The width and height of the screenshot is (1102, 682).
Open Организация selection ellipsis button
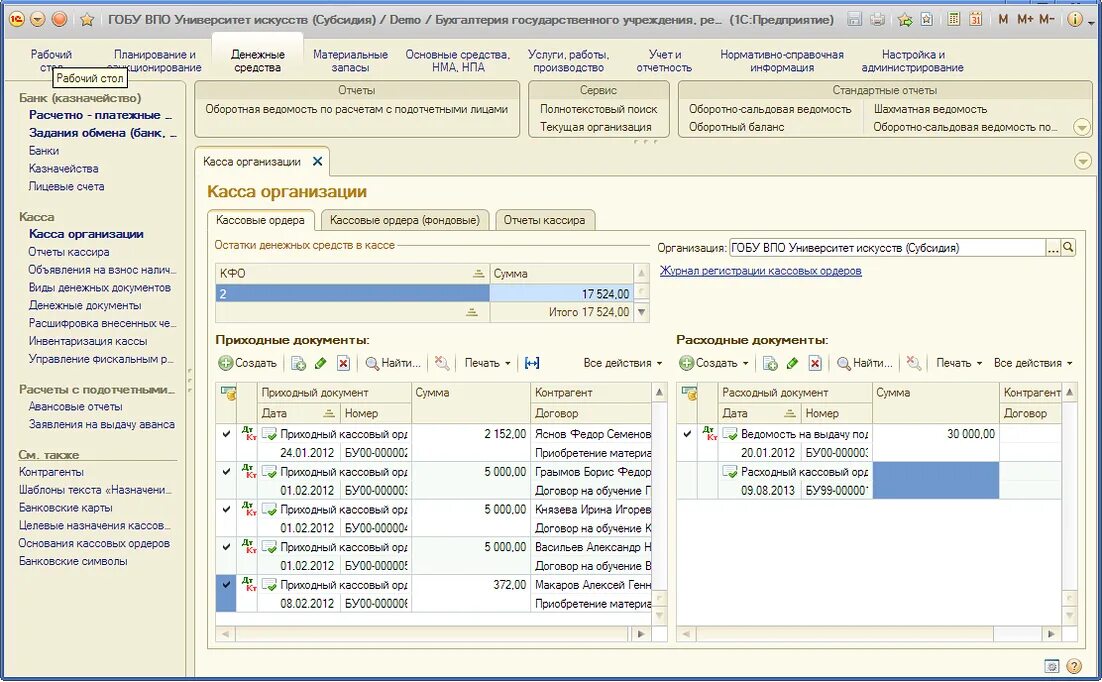click(x=1053, y=247)
